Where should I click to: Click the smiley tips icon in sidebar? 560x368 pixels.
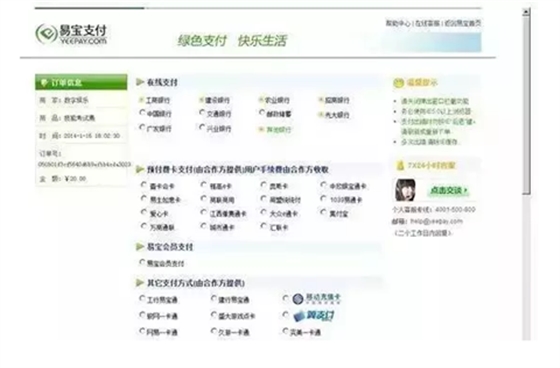(398, 83)
